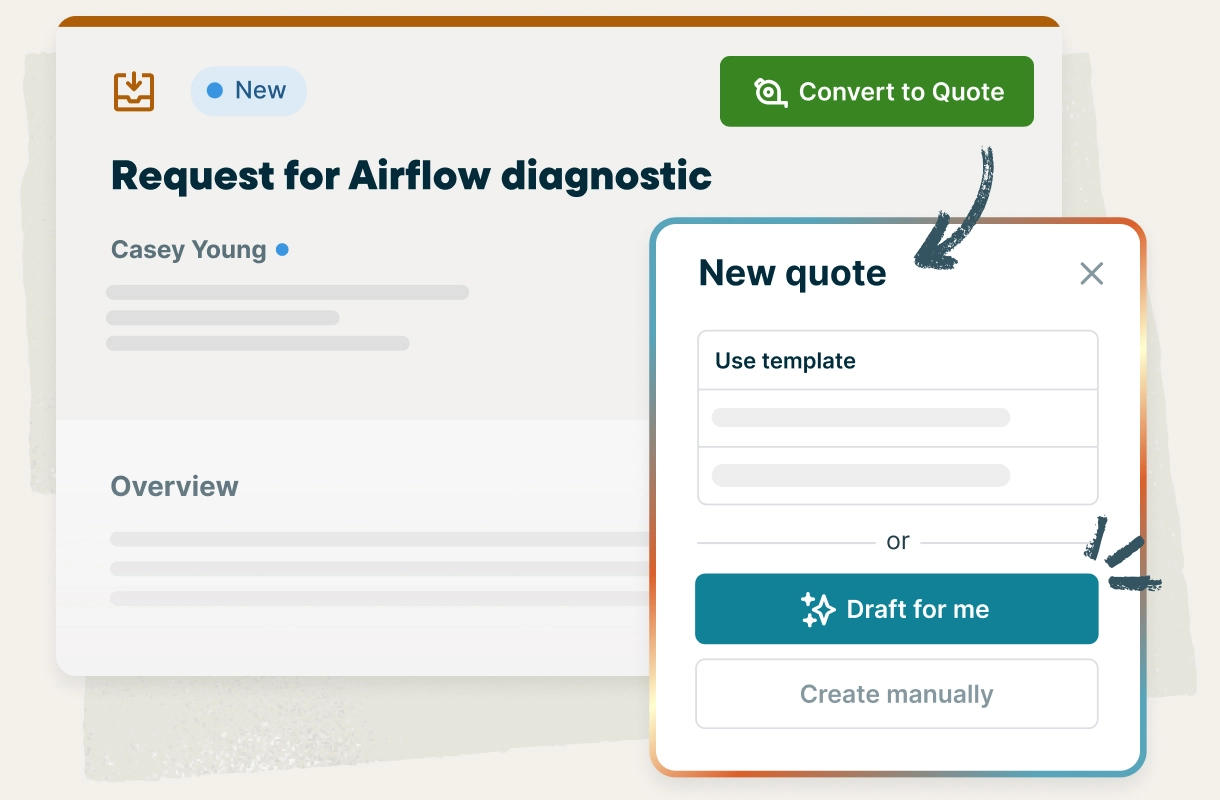This screenshot has width=1220, height=800.
Task: Click the blue dot beside Casey Young
Action: 282,250
